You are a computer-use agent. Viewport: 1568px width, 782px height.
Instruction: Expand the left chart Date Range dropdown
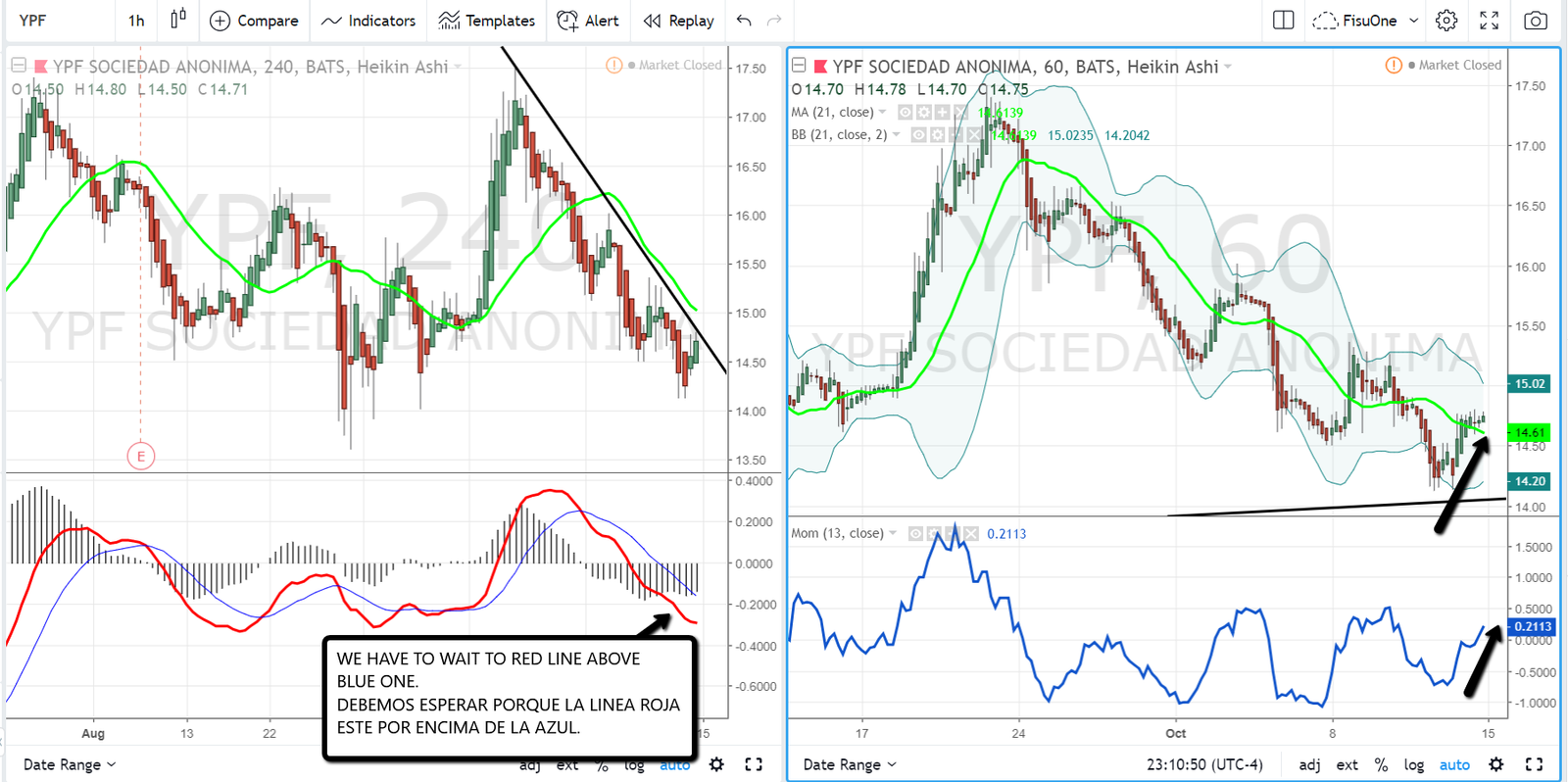(x=69, y=764)
